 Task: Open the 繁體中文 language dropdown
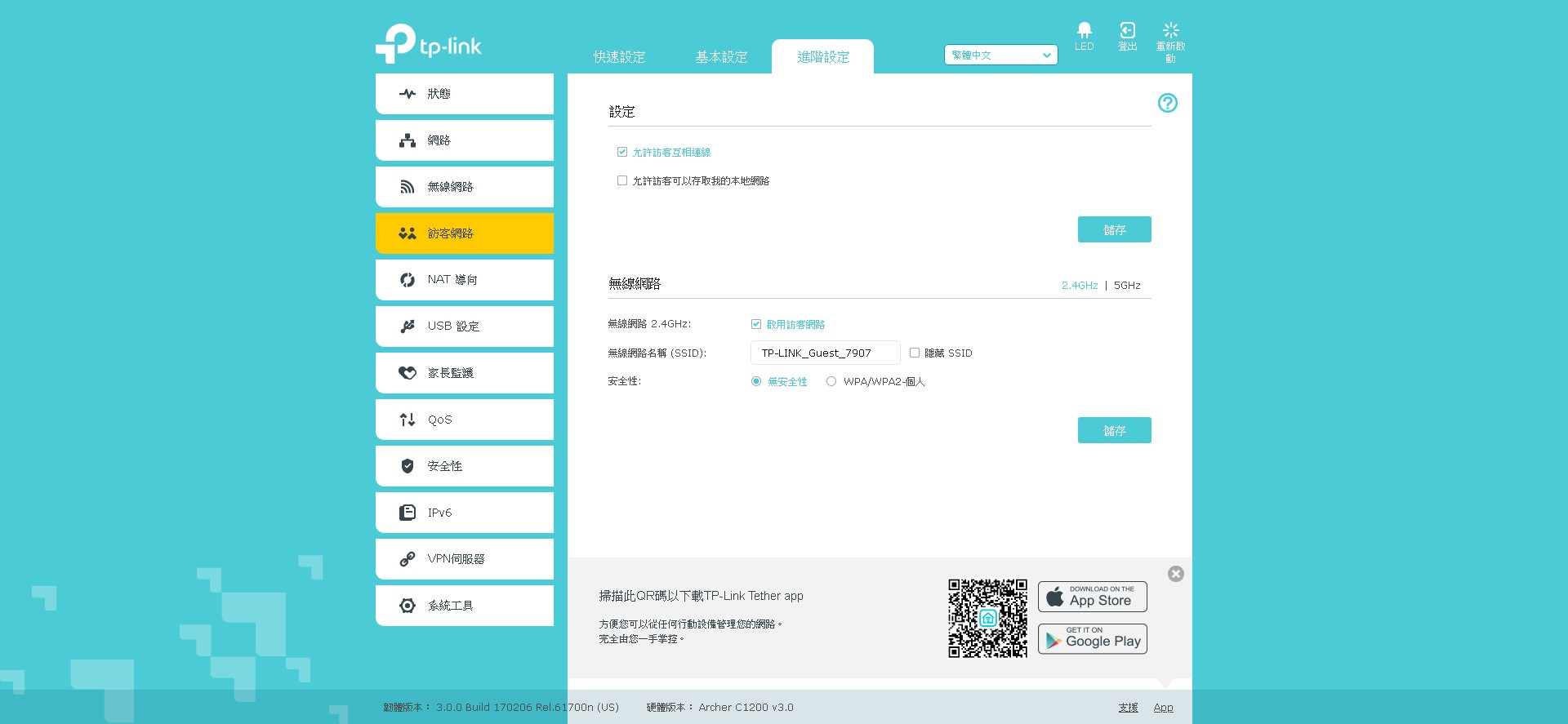[1000, 55]
